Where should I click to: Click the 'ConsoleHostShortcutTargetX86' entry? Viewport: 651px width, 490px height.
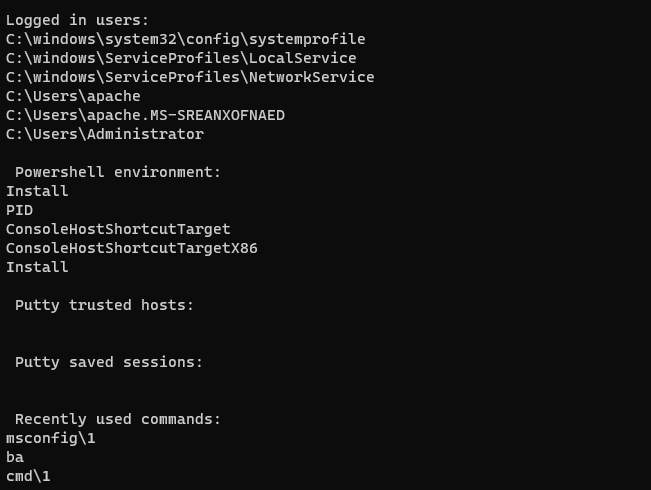131,248
